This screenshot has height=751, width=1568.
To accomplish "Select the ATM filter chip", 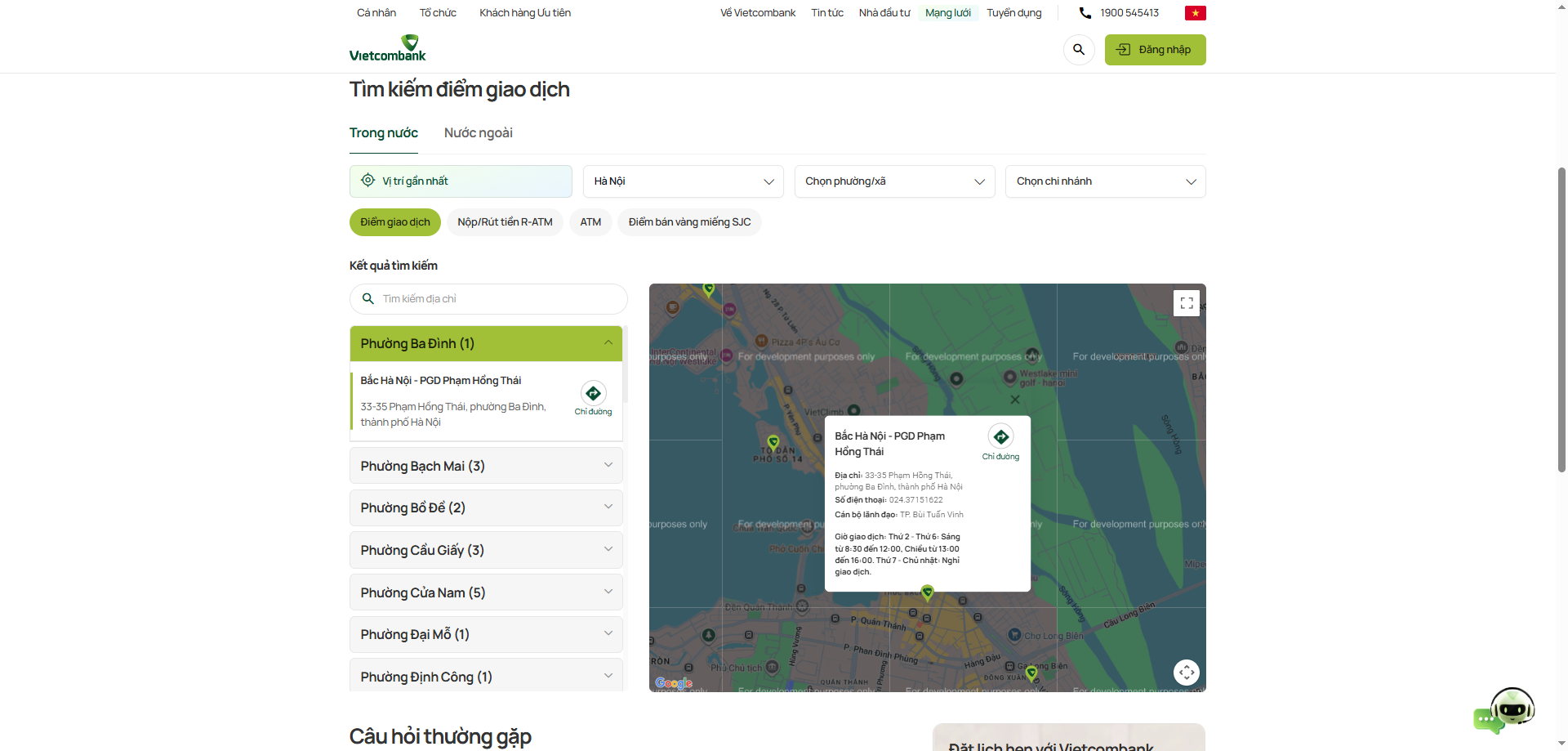I will point(590,222).
